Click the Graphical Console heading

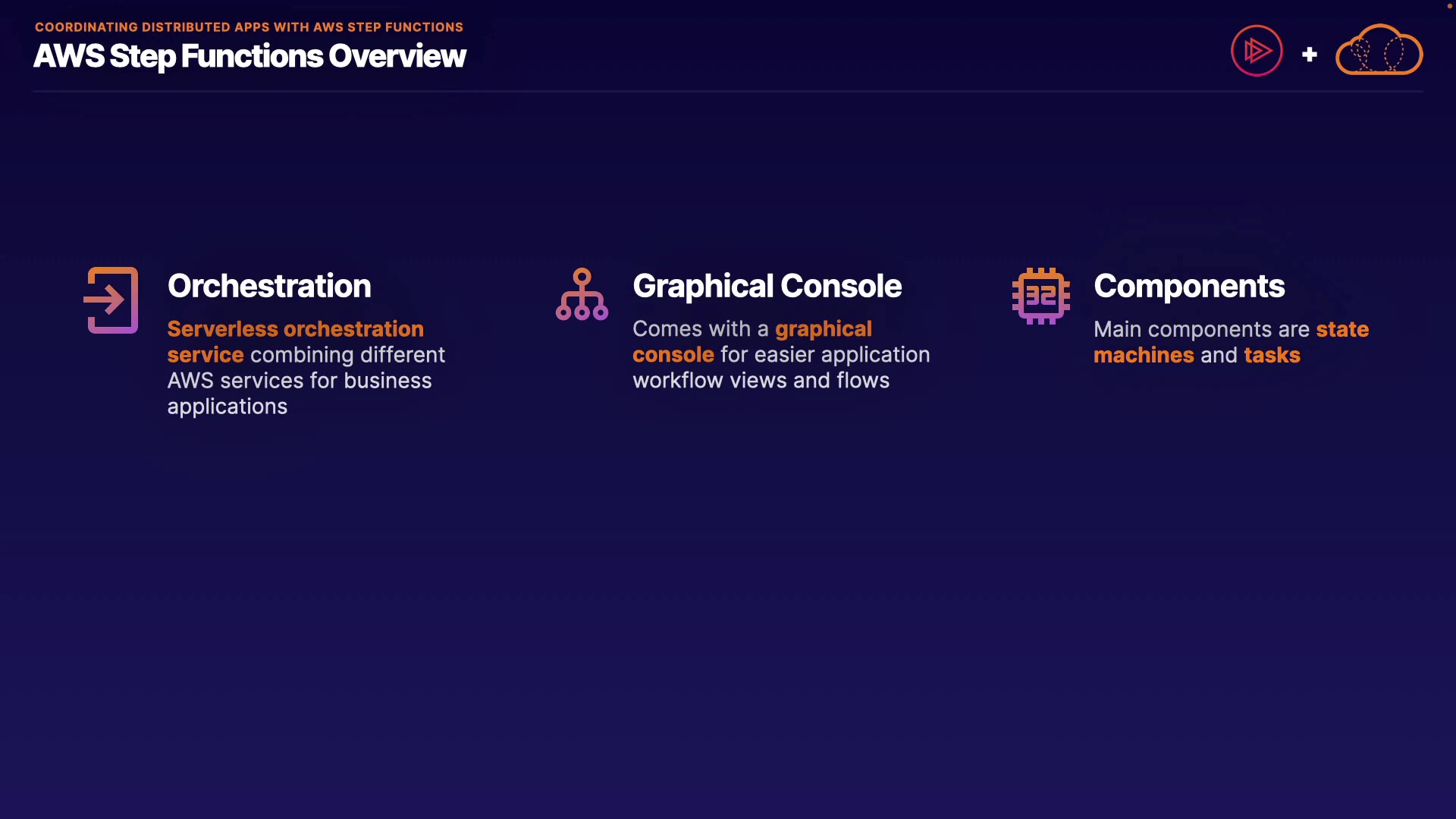767,286
